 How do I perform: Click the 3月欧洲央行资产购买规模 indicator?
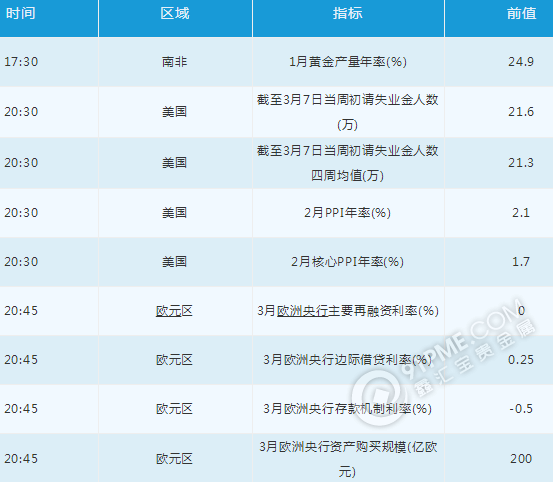pos(348,459)
